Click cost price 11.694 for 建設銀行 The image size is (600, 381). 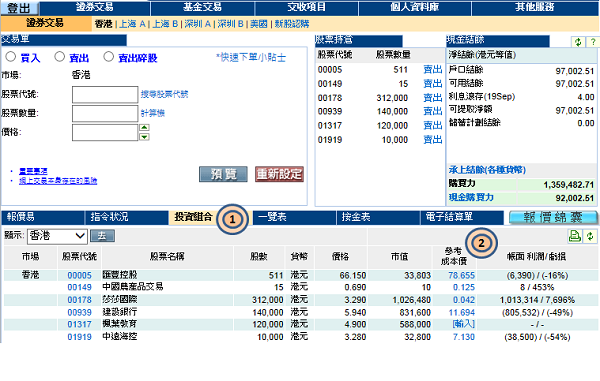[x=461, y=313]
